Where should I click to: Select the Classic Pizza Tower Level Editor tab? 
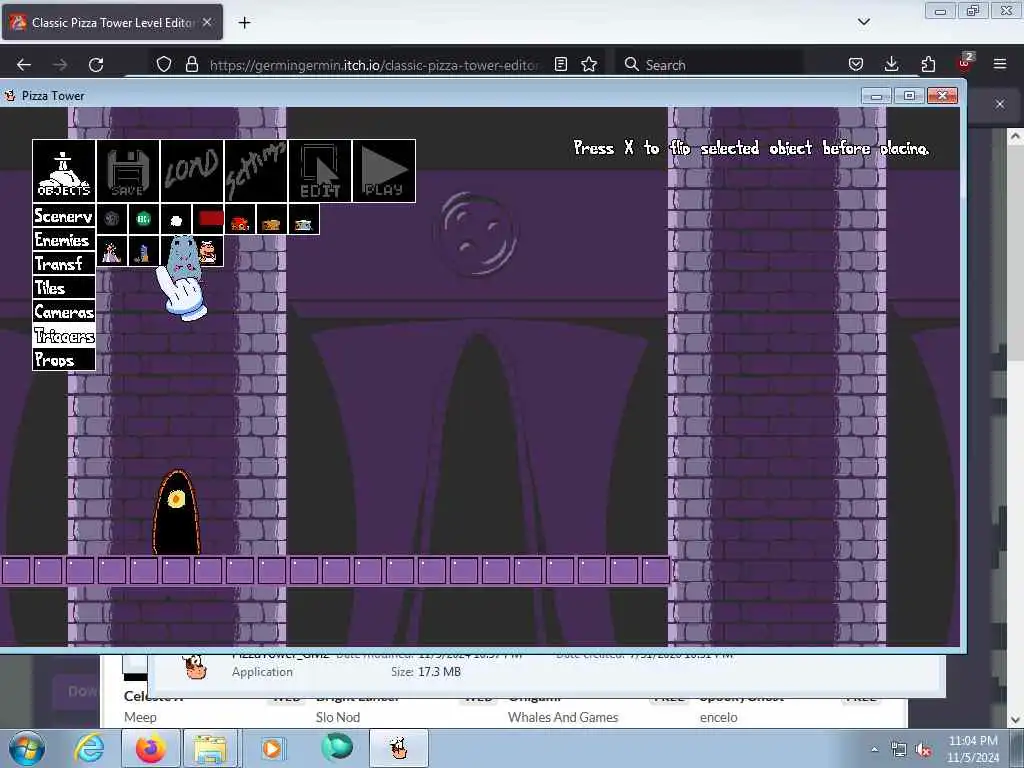[112, 23]
